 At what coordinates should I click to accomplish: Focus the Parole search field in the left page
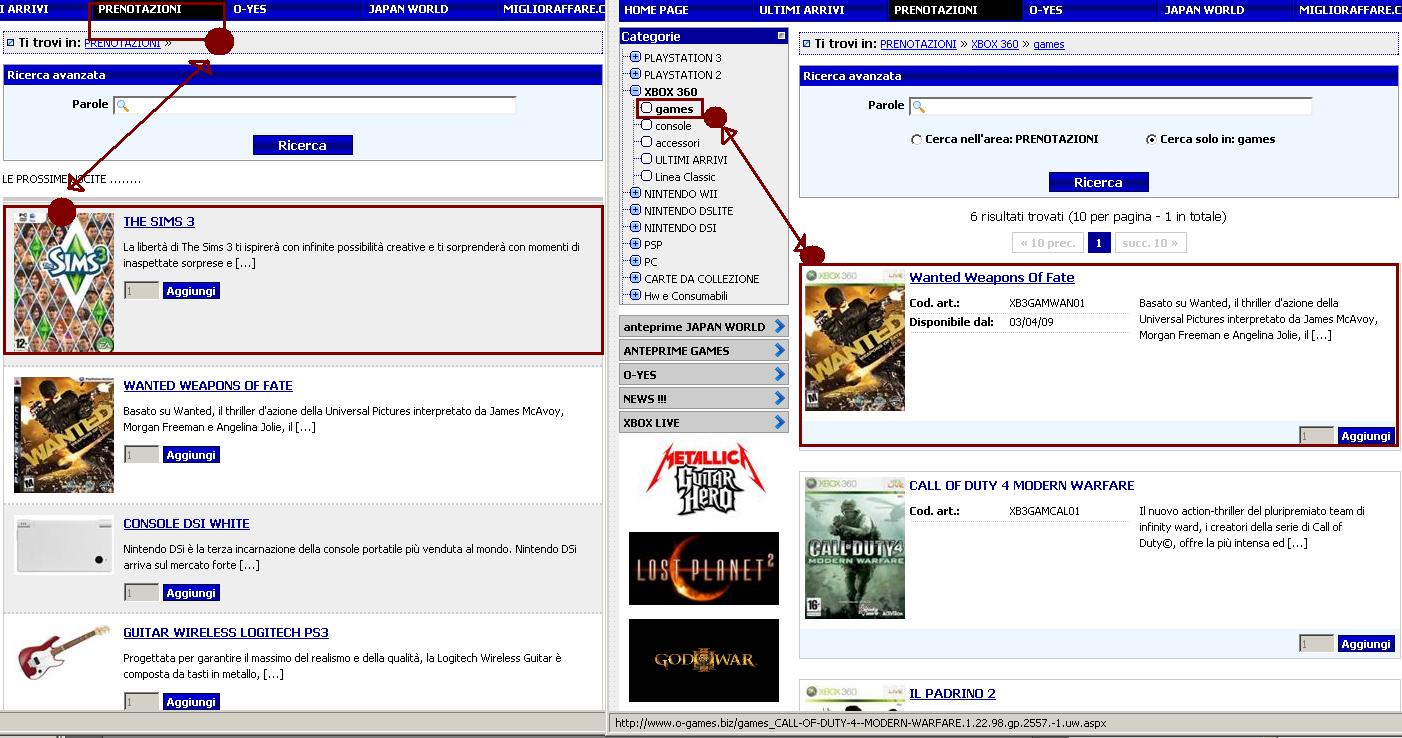coord(315,105)
